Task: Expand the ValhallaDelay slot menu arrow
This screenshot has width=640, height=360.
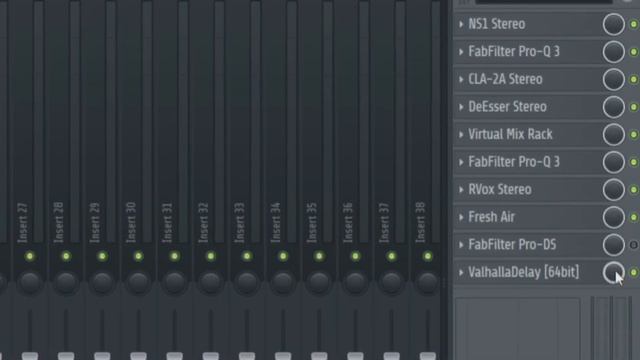Action: pyautogui.click(x=461, y=272)
